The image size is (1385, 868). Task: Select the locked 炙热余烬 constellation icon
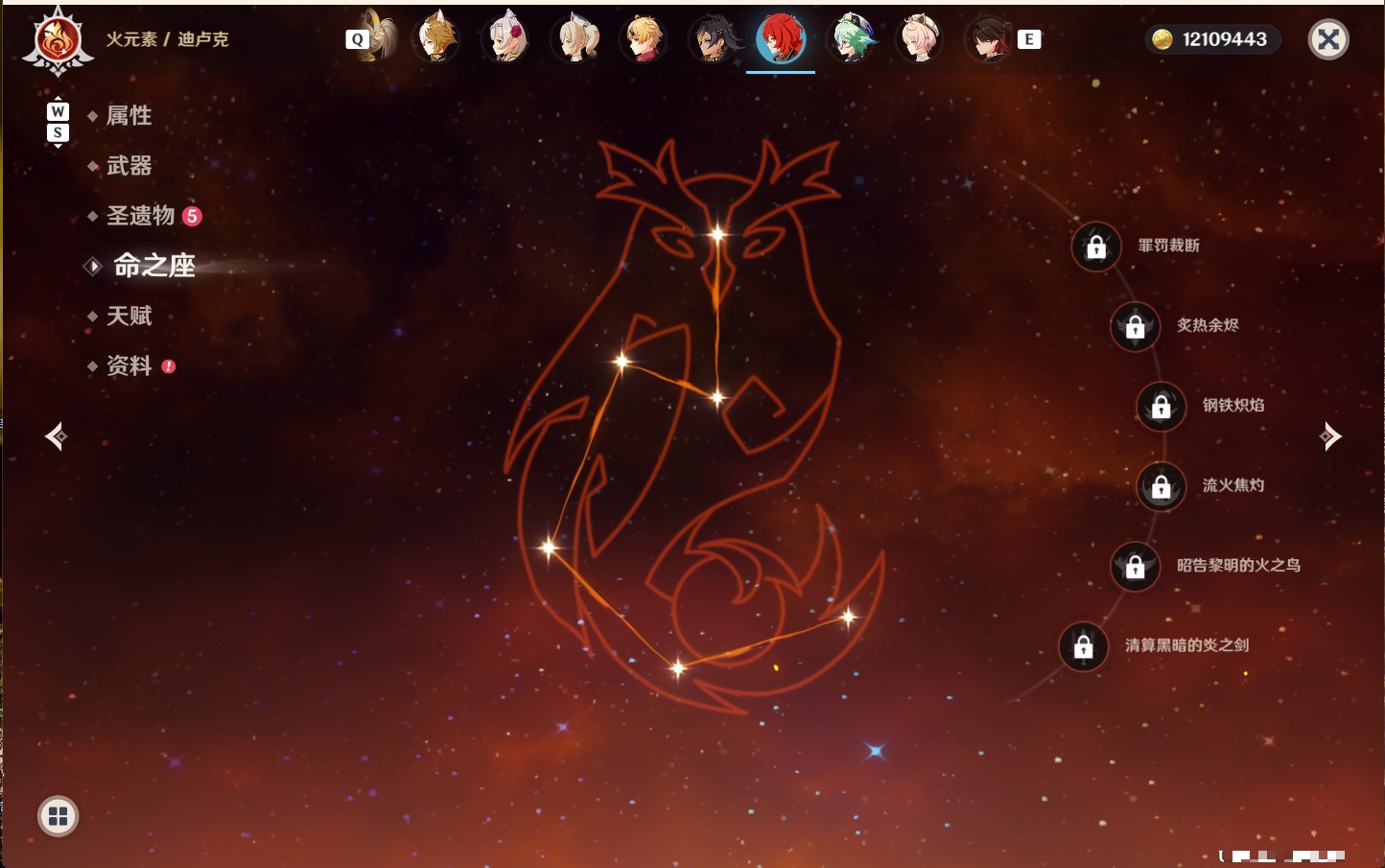point(1136,326)
